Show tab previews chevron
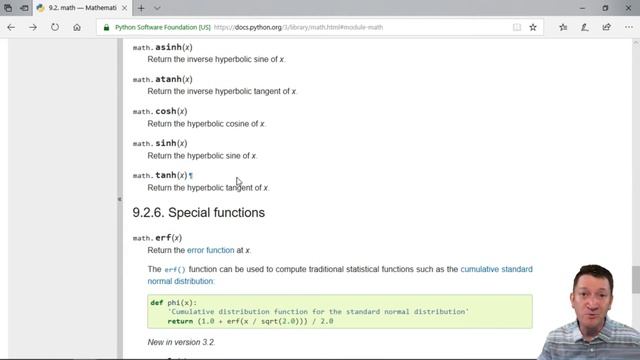Screen dimensions: 640x360 157,8
